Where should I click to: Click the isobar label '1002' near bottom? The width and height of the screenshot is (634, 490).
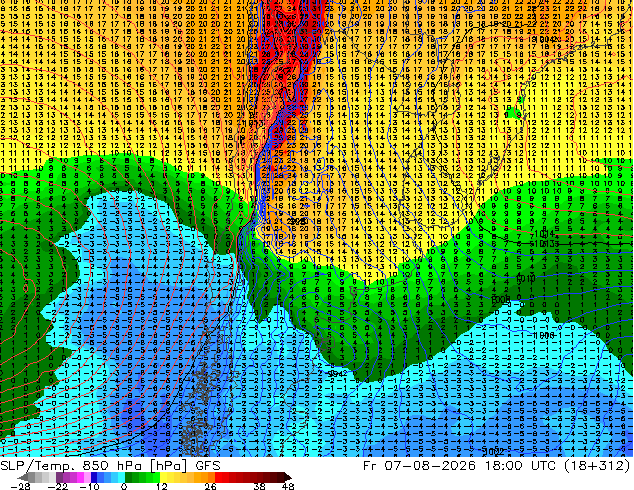click(x=494, y=451)
